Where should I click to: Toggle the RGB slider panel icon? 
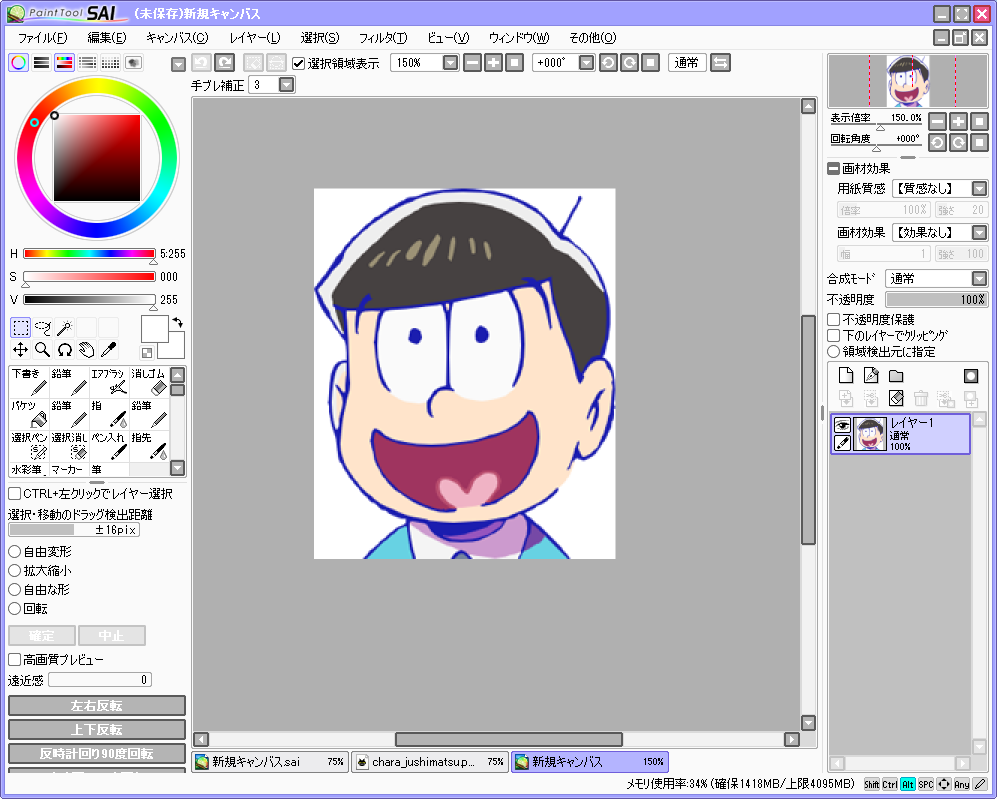[41, 62]
